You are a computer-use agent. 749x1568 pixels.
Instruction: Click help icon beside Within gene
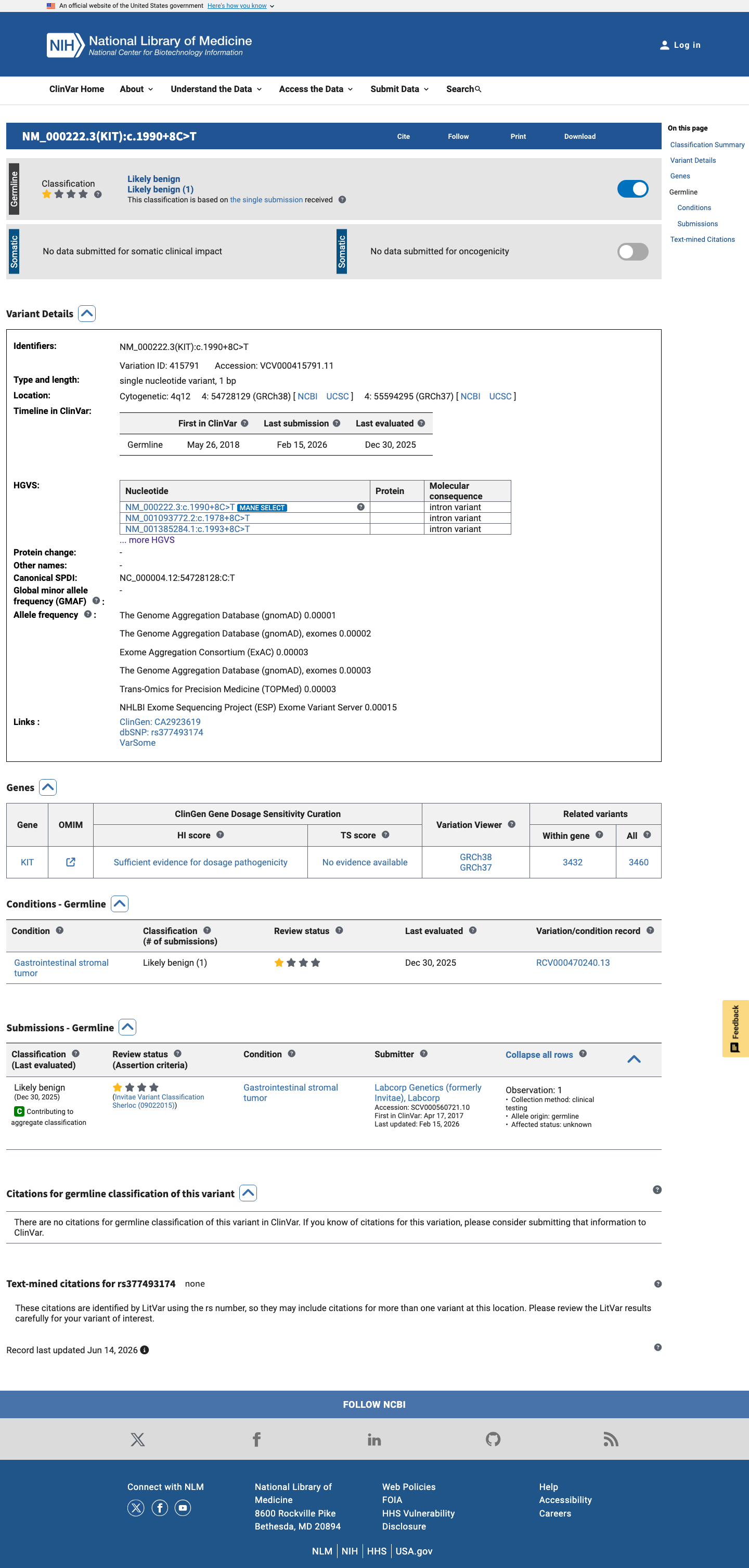599,835
